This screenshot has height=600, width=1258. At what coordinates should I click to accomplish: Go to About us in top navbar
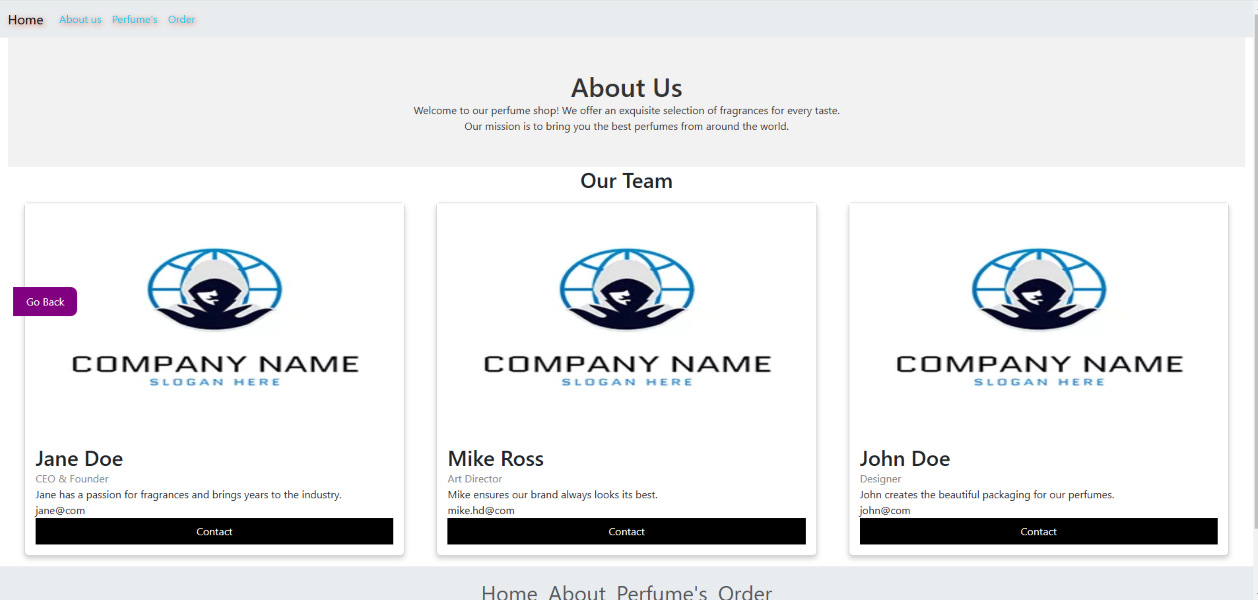click(80, 20)
